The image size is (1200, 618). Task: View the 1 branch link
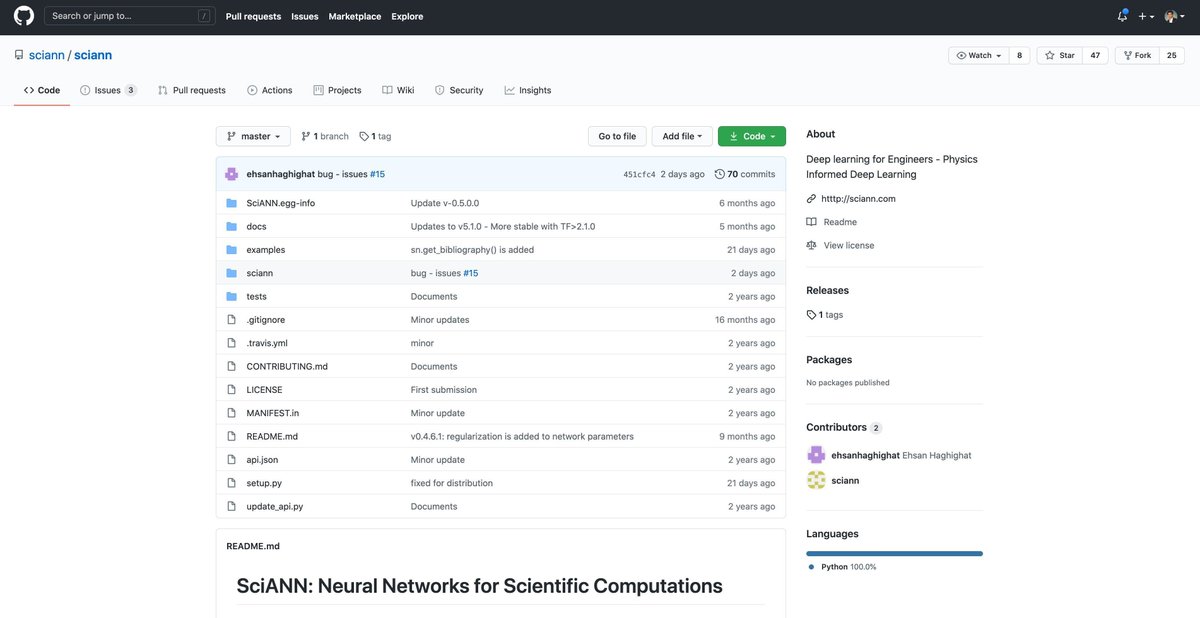pos(325,136)
